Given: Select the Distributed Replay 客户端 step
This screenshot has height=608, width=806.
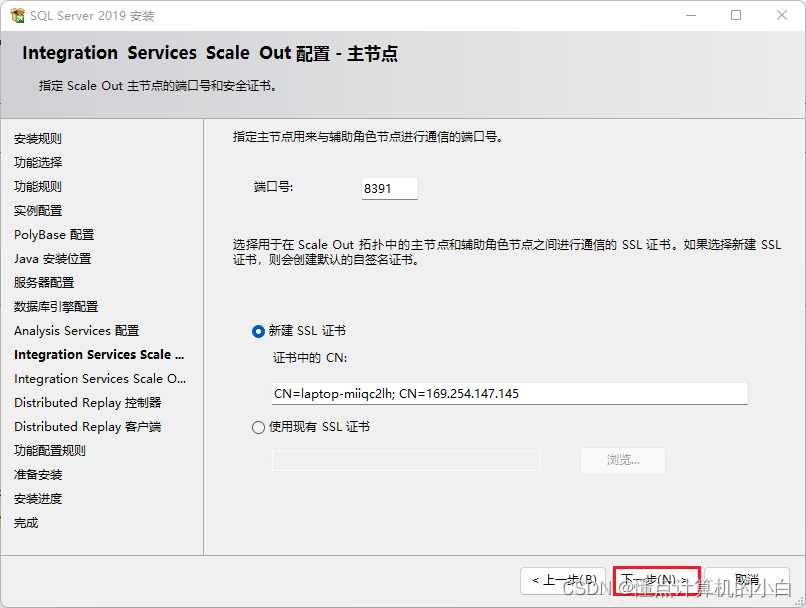Looking at the screenshot, I should tap(88, 427).
